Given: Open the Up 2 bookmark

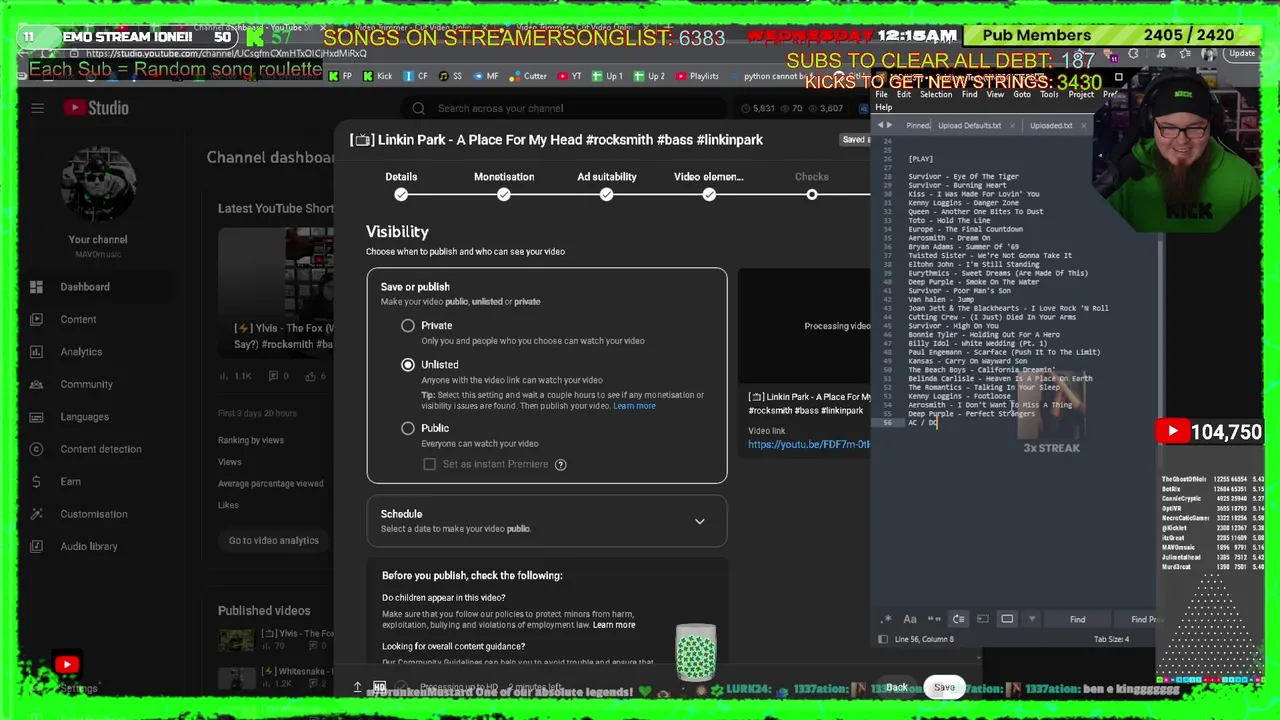Looking at the screenshot, I should pyautogui.click(x=649, y=76).
